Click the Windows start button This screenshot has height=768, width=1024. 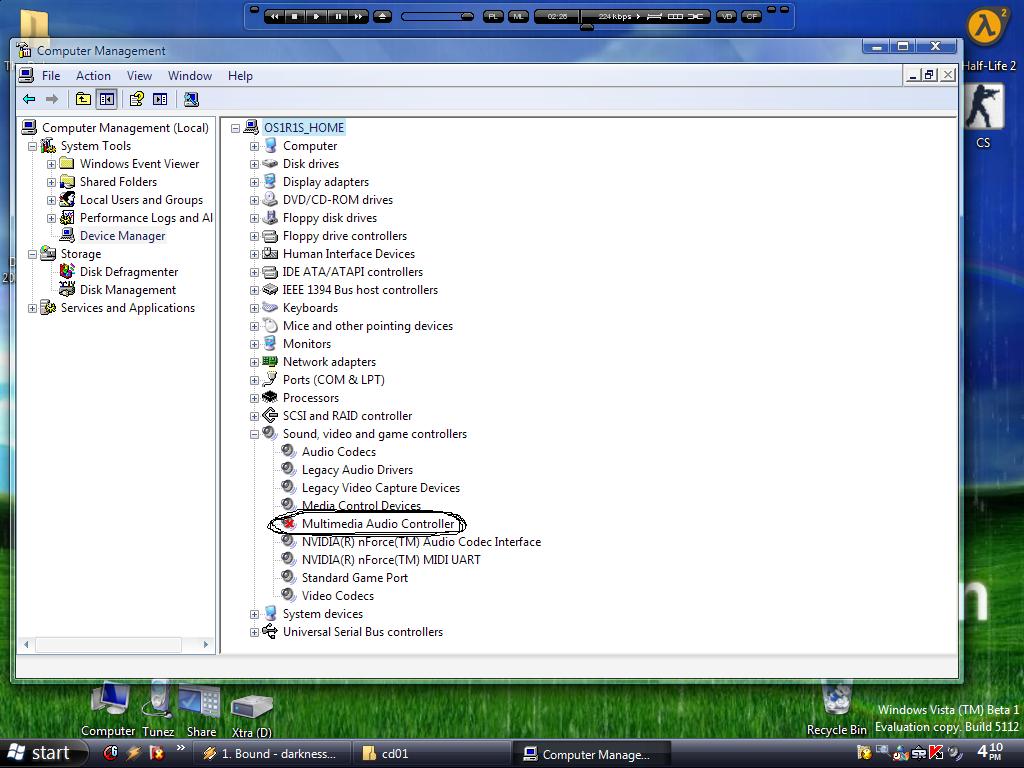(39, 753)
